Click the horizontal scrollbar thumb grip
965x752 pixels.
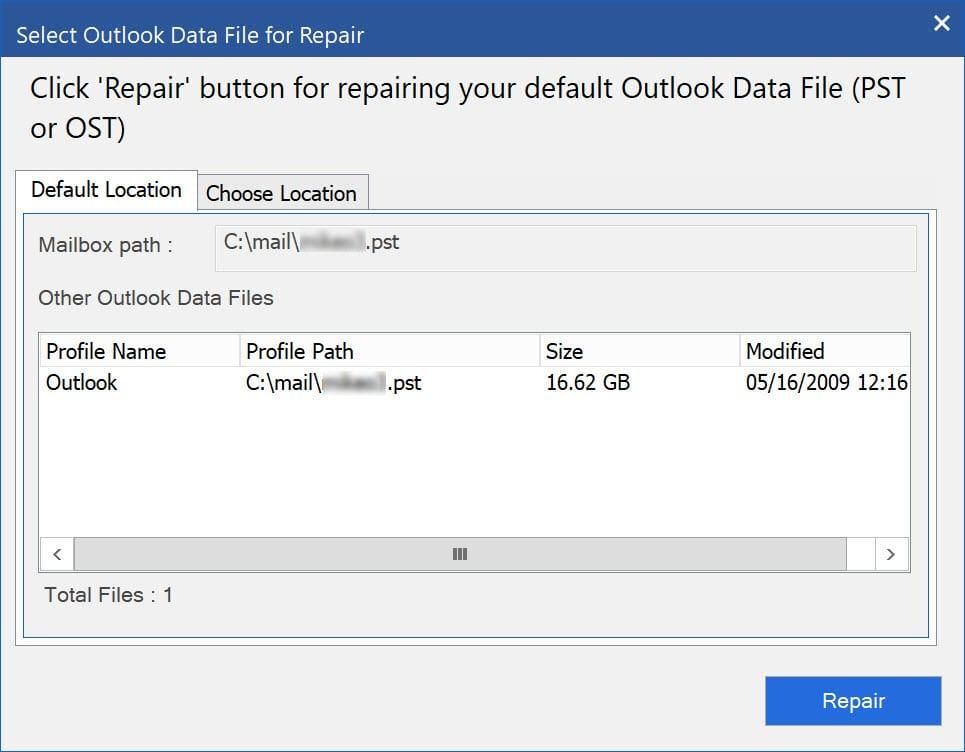tap(460, 554)
